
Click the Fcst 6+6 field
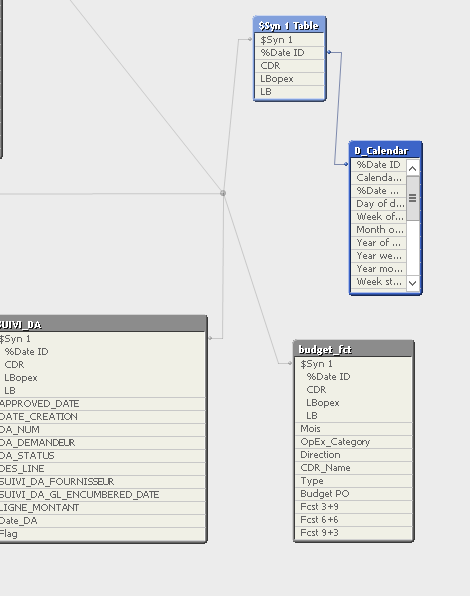click(x=354, y=520)
